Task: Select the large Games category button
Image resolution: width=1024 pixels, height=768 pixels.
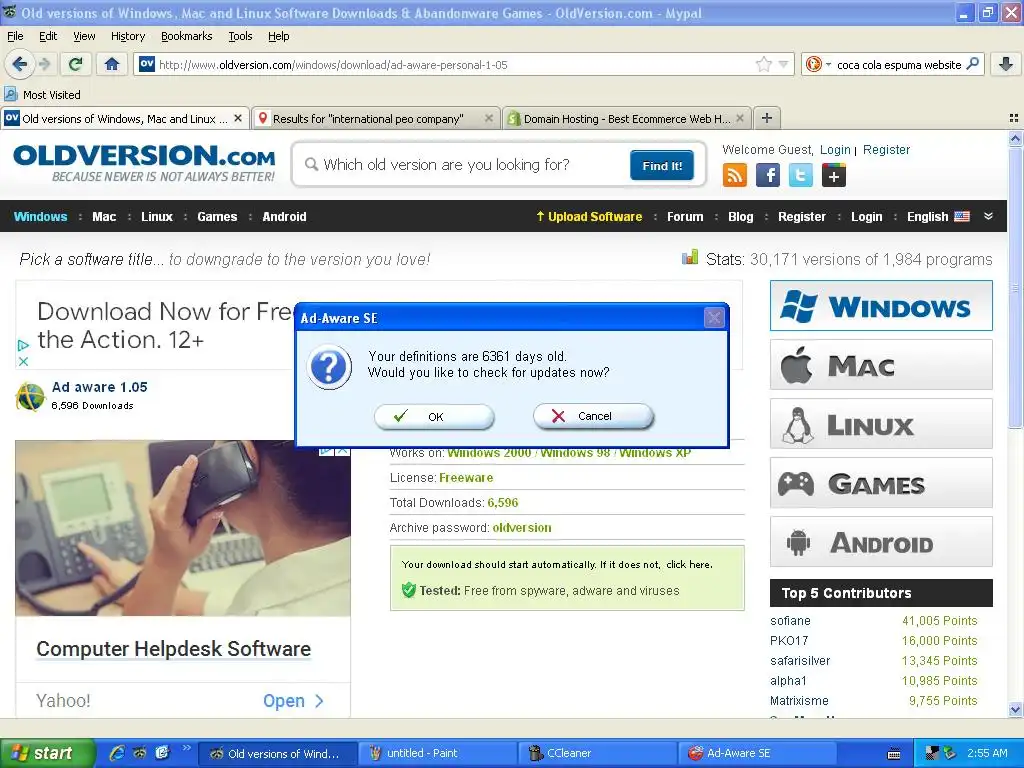Action: click(881, 483)
